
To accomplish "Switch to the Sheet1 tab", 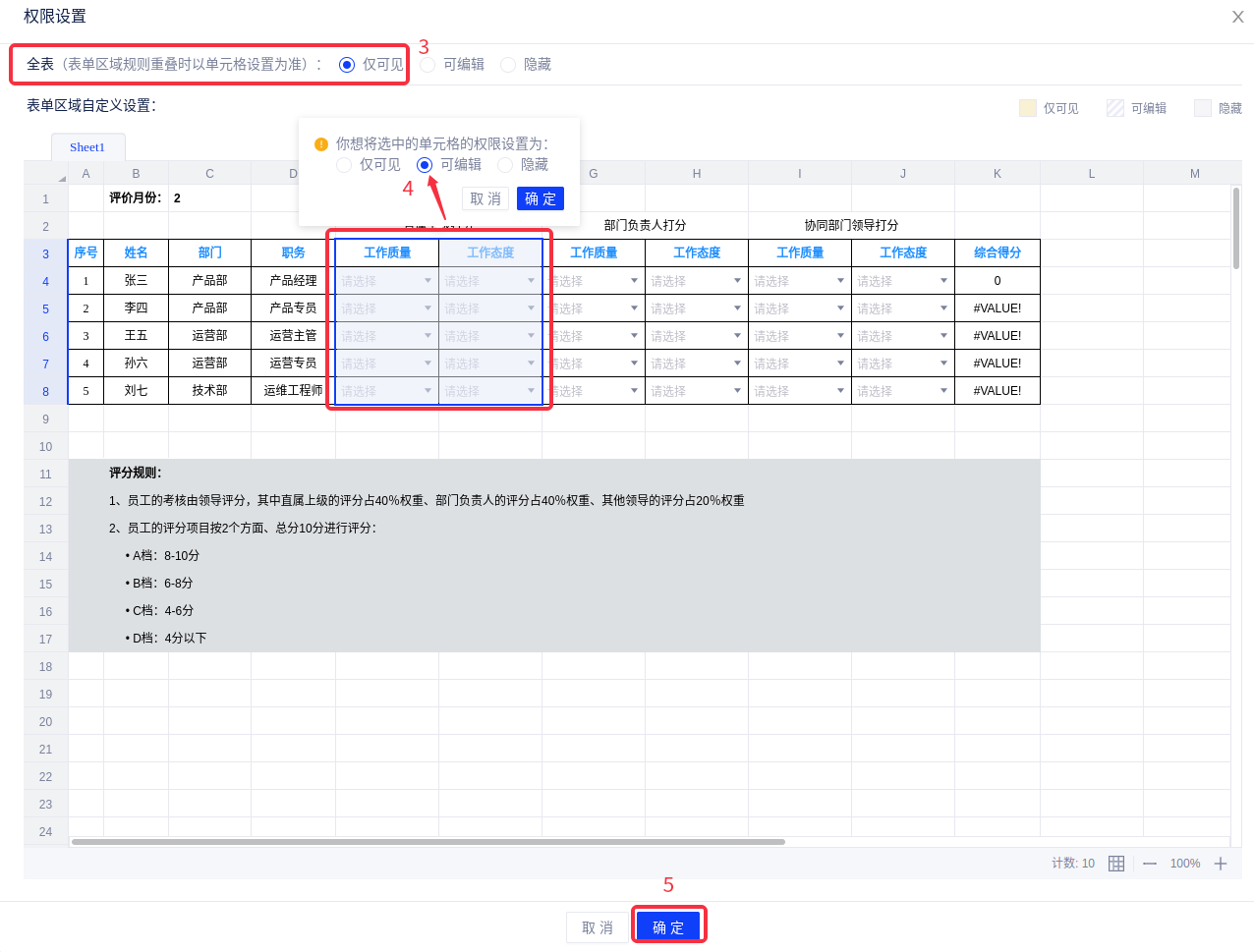I will point(87,147).
